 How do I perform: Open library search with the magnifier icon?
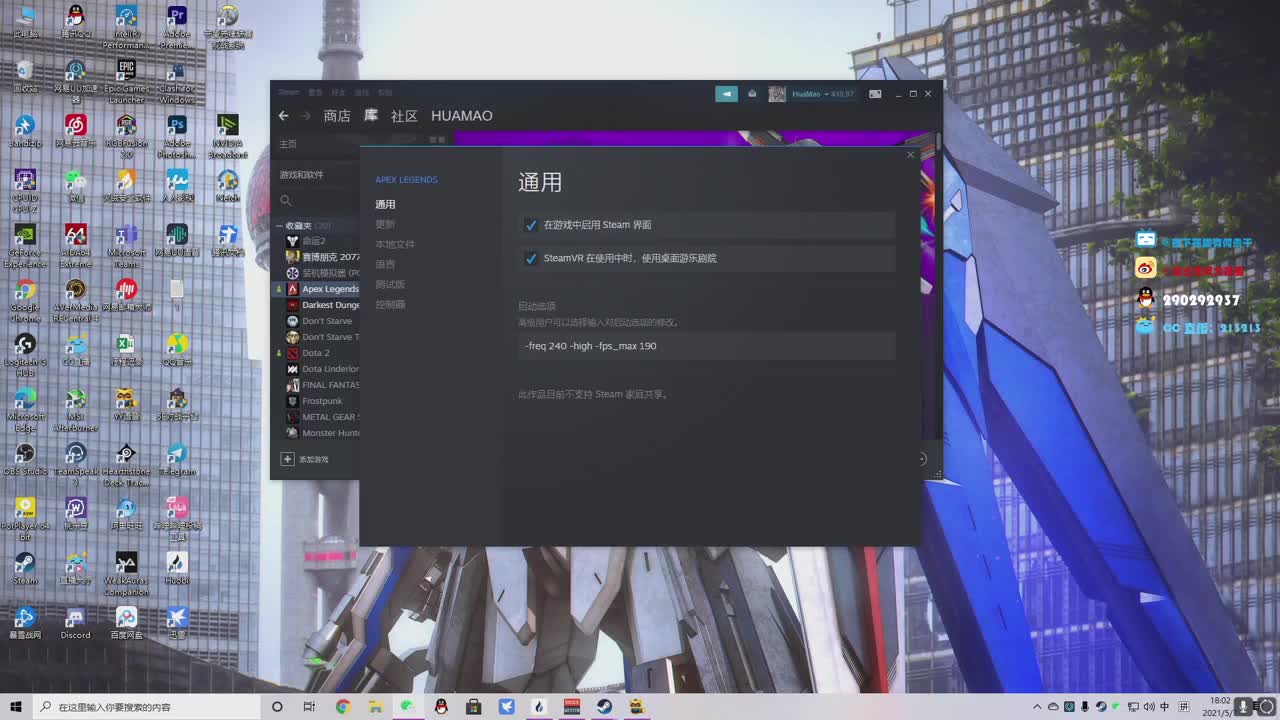[286, 199]
